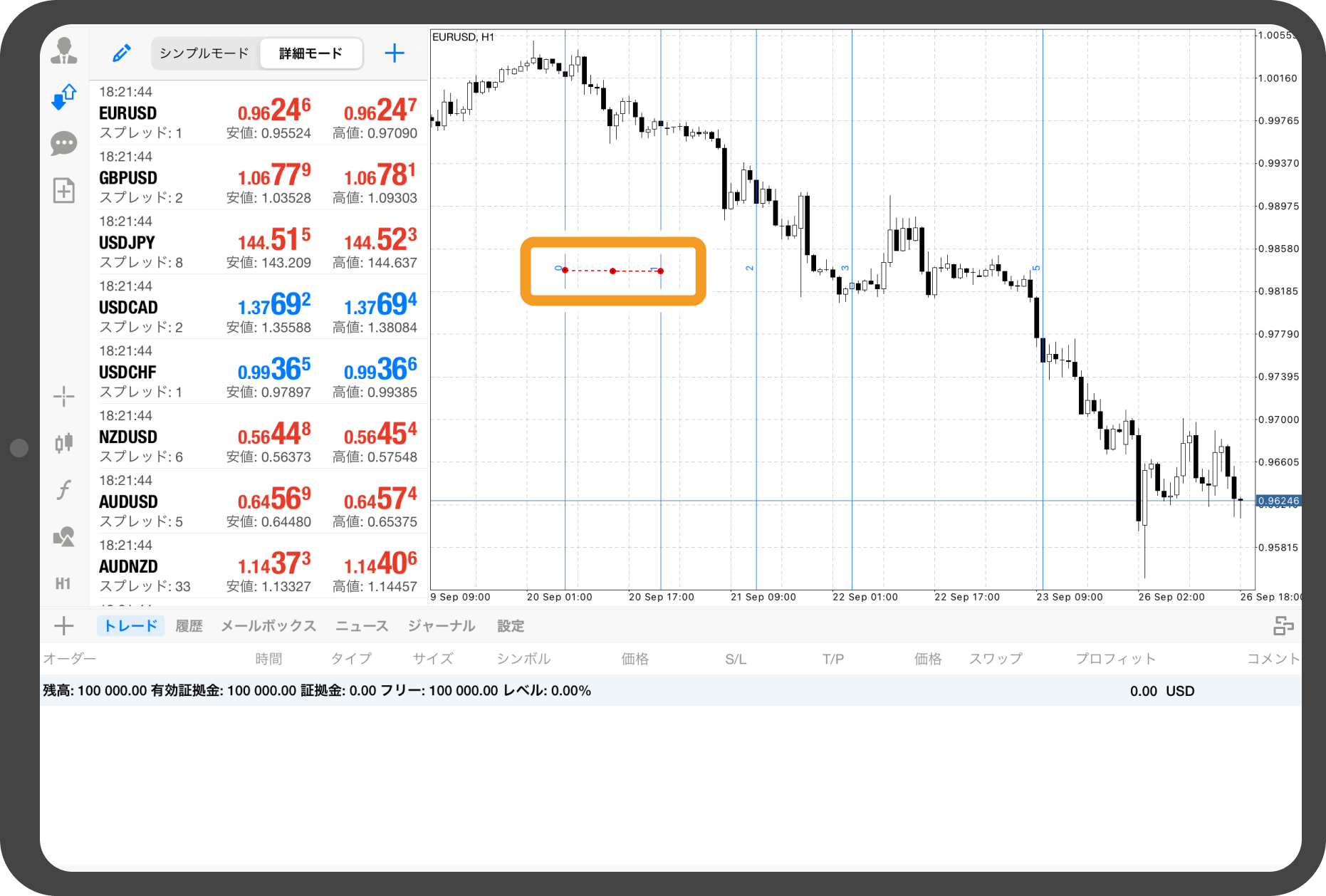Select the USDJPY quote row
This screenshot has height=896, width=1326.
click(x=258, y=242)
